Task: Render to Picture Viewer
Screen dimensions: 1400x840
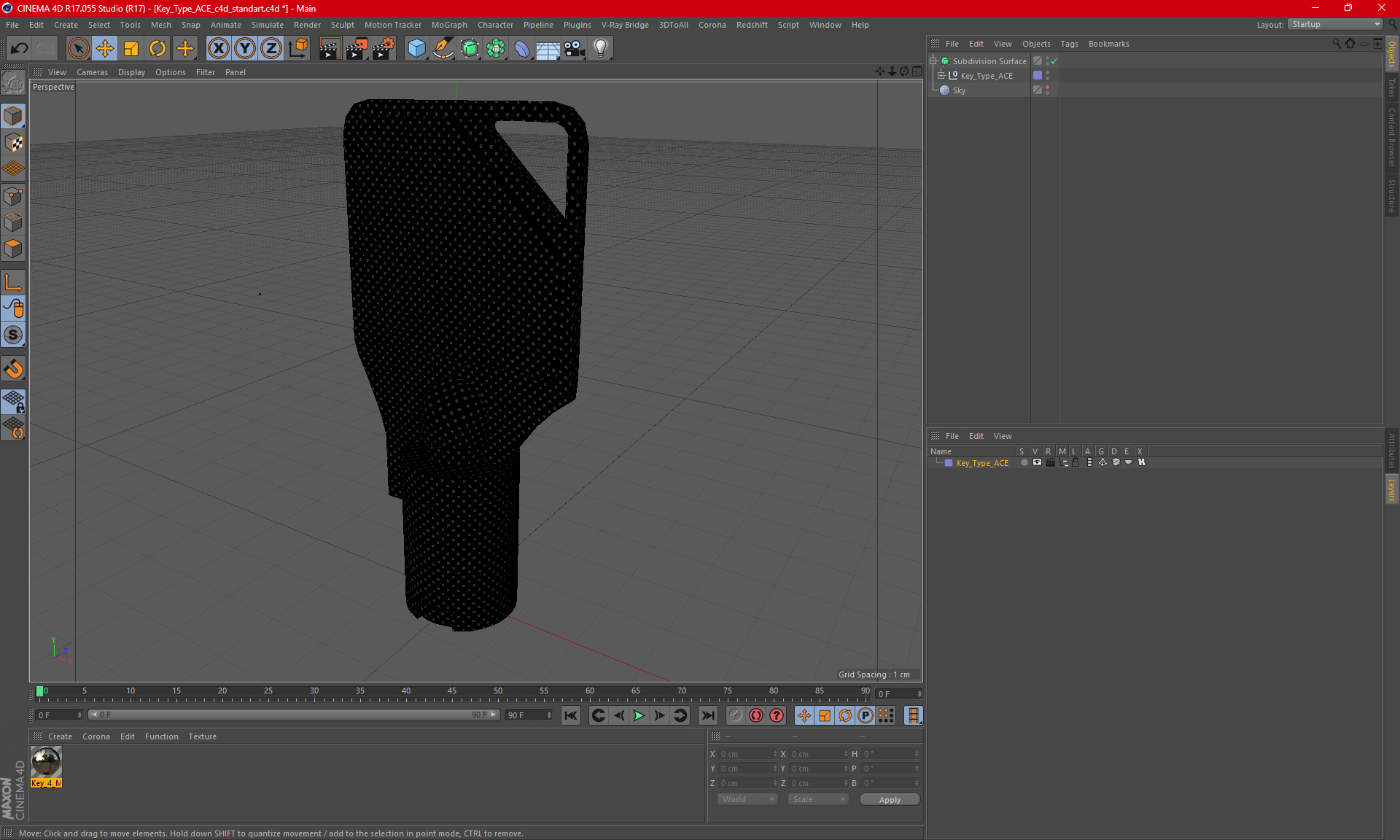Action: [x=357, y=49]
